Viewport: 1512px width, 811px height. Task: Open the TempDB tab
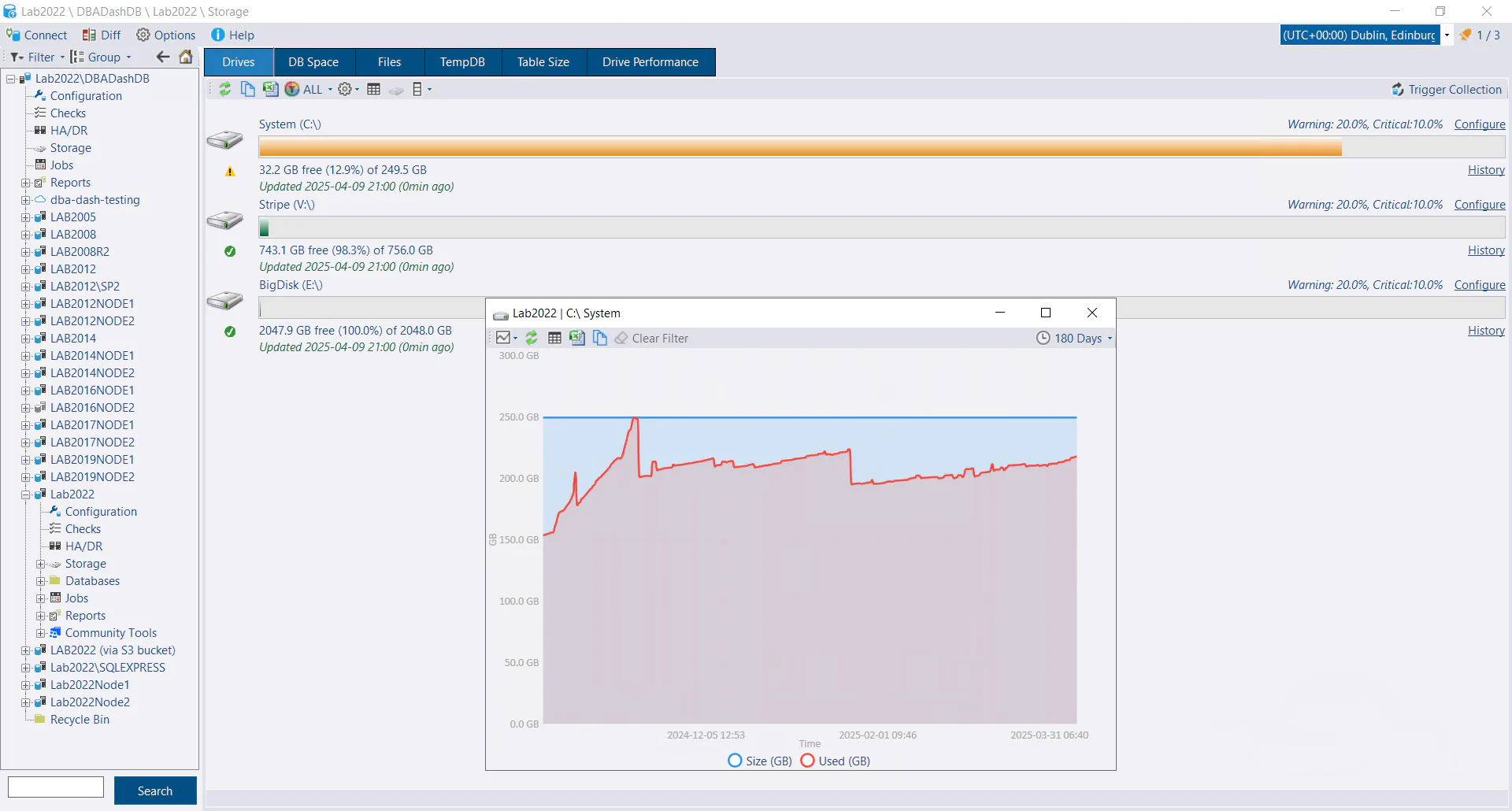click(462, 62)
